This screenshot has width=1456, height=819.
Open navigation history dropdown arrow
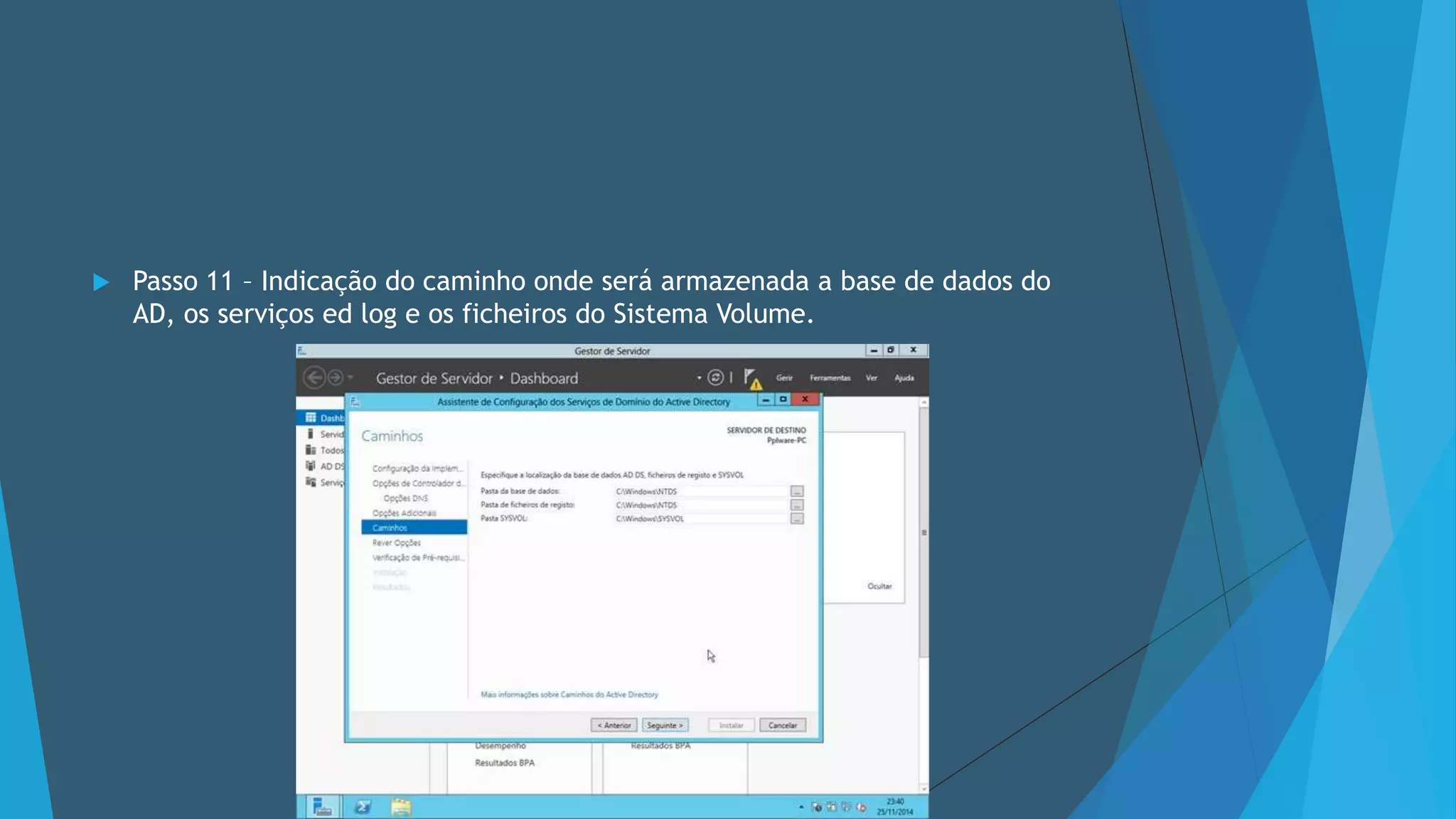tap(350, 378)
